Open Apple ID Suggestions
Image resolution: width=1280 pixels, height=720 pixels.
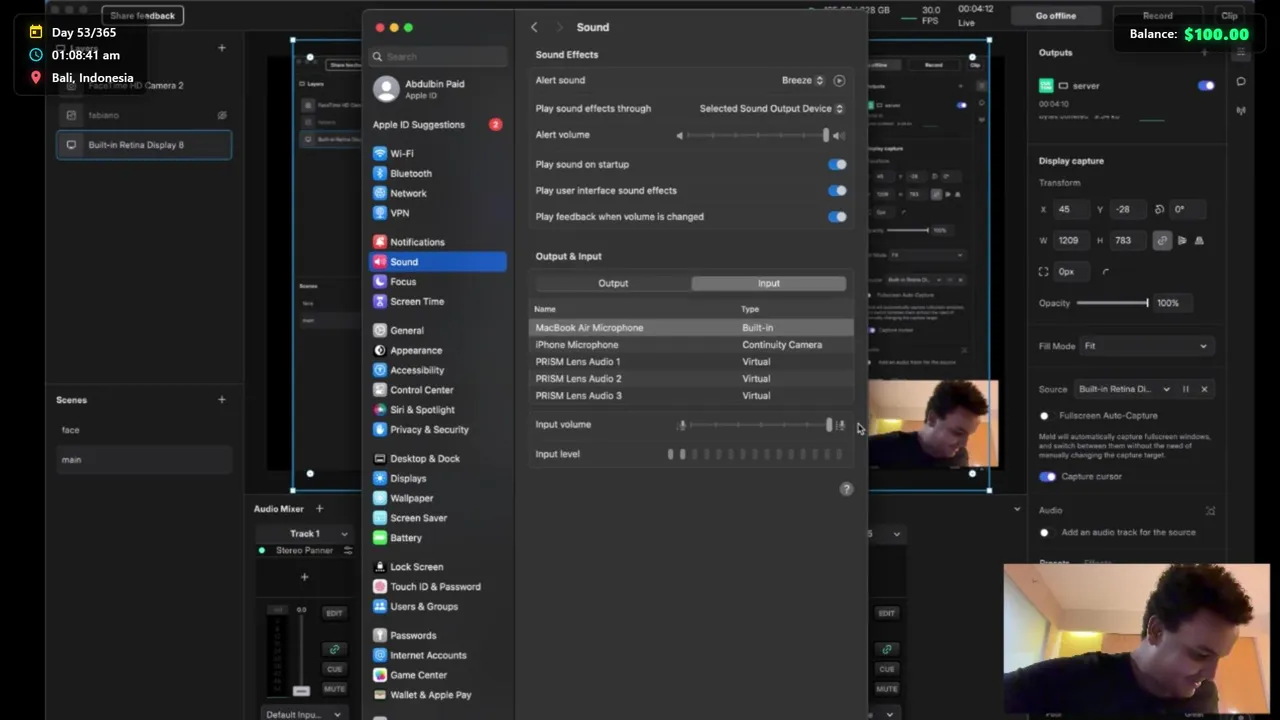click(438, 125)
